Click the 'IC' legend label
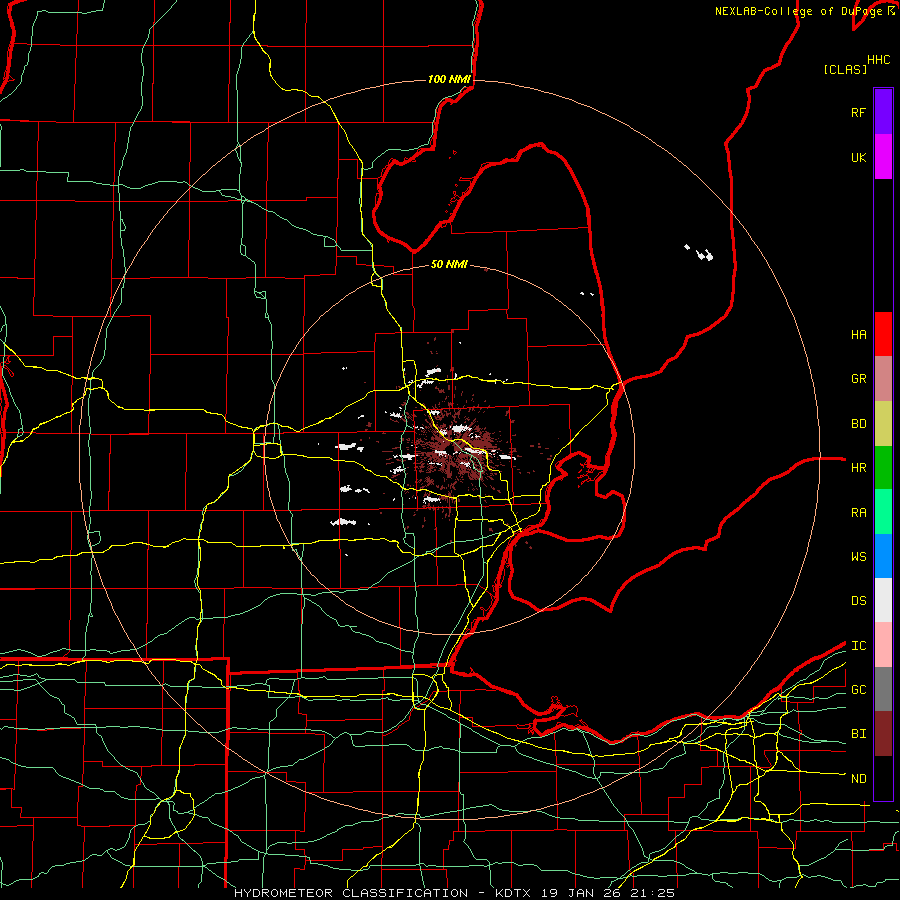 click(858, 646)
